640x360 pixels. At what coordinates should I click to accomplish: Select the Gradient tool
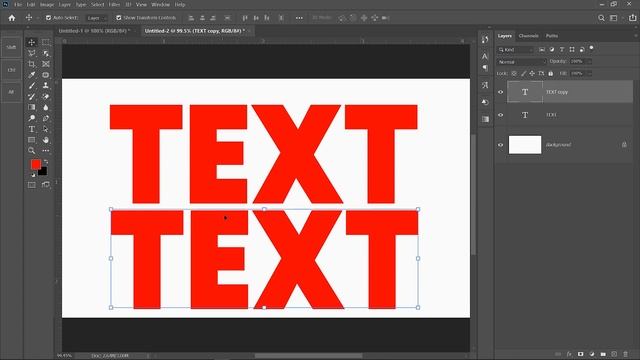[x=31, y=107]
